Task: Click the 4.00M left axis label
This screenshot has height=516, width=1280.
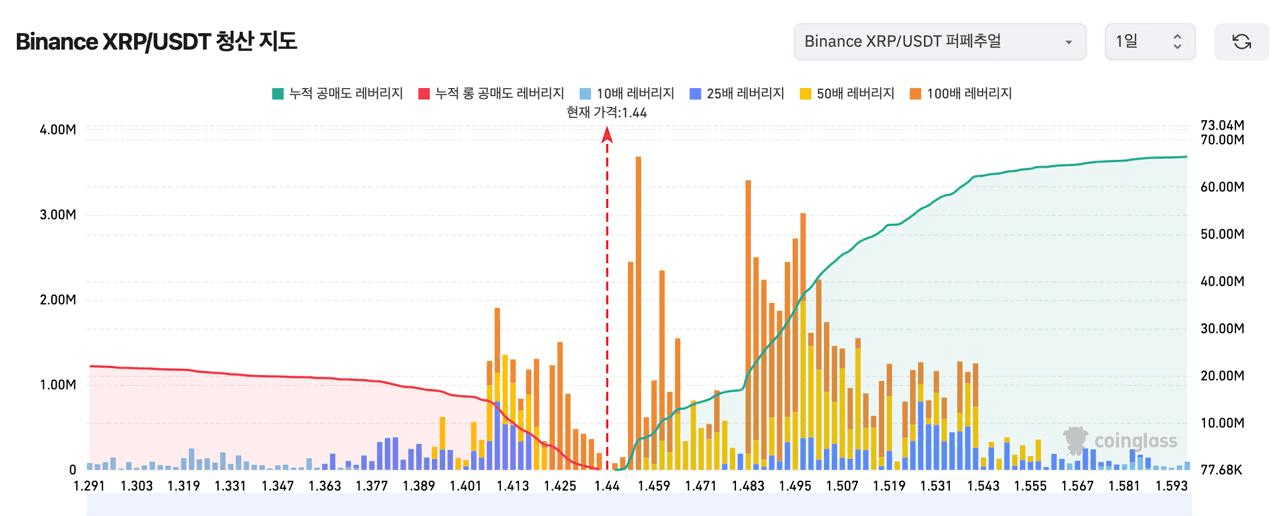Action: tap(58, 130)
